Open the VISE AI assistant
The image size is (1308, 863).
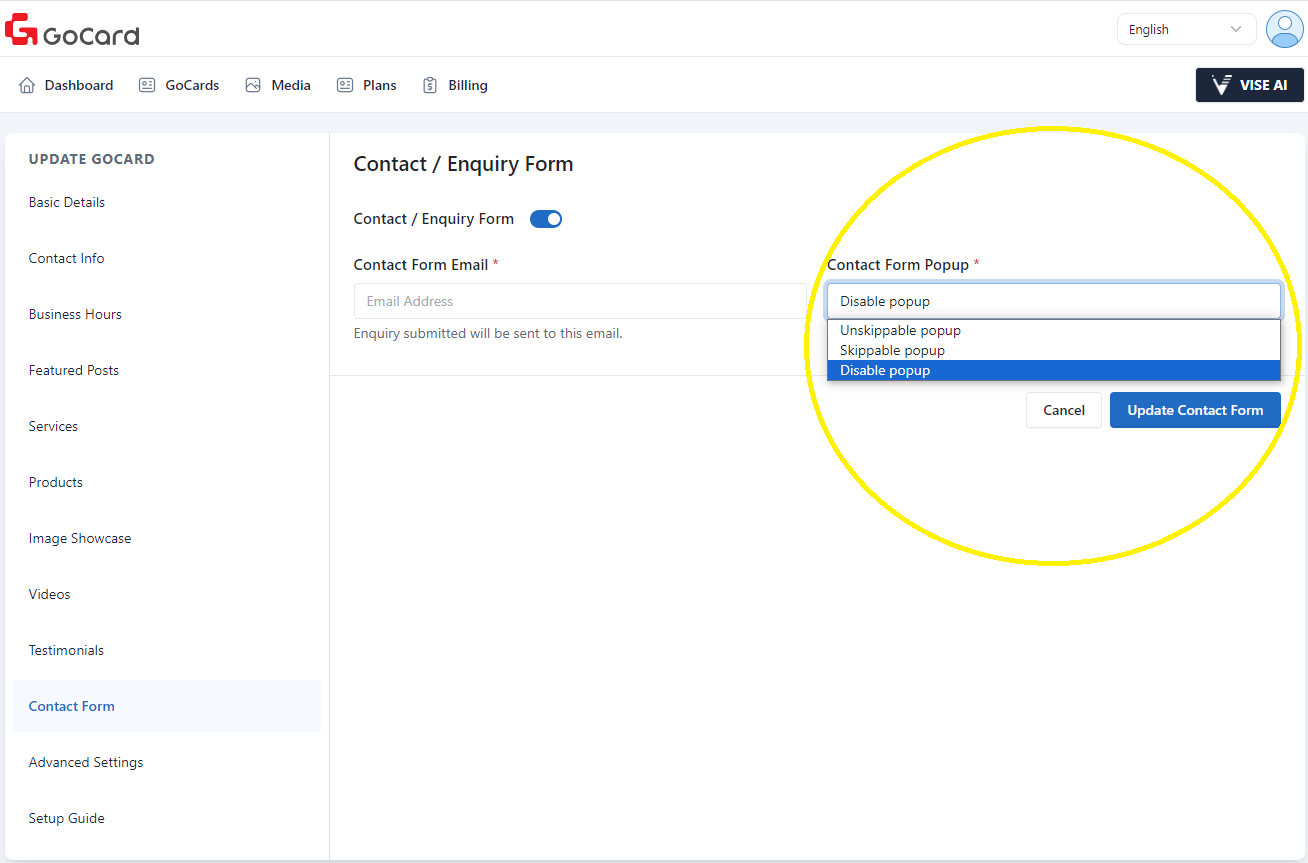[1249, 85]
